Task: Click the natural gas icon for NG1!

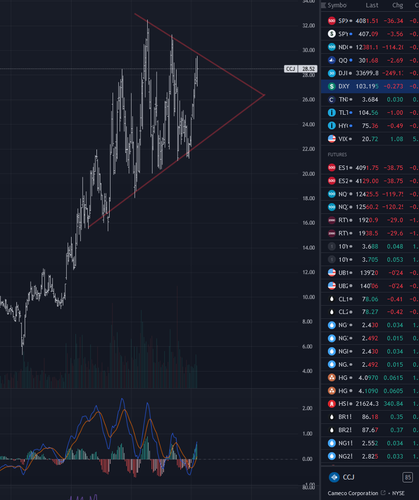Action: coord(332,443)
